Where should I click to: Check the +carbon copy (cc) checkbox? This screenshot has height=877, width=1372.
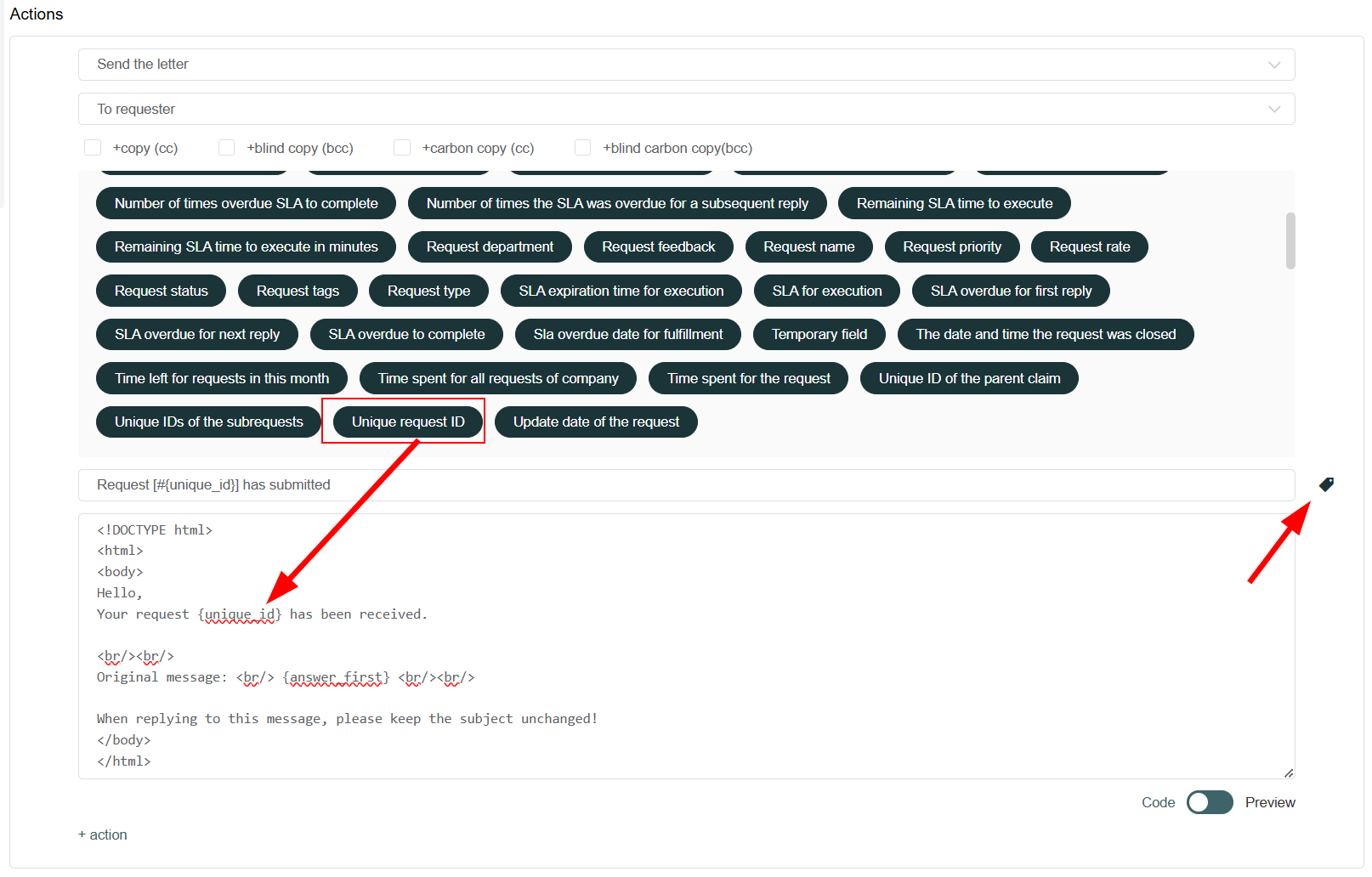click(402, 148)
